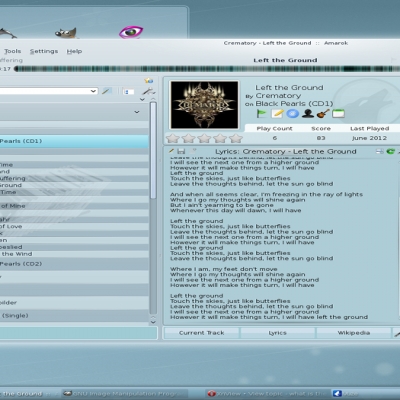This screenshot has height=400, width=400.
Task: Select the highlighted Pearls (CD1) album row
Action: click(74, 141)
